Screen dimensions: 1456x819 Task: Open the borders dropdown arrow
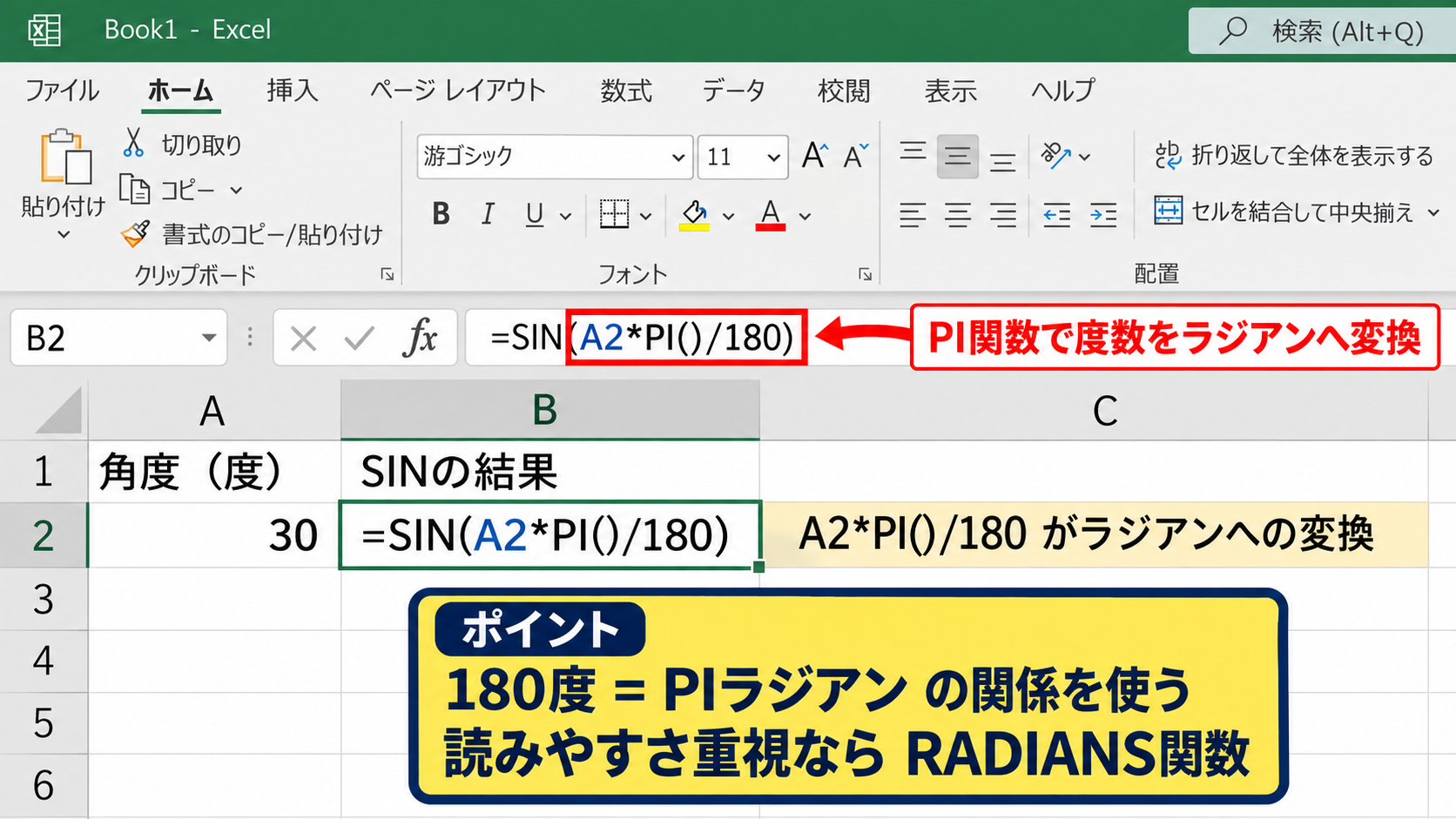[x=645, y=216]
